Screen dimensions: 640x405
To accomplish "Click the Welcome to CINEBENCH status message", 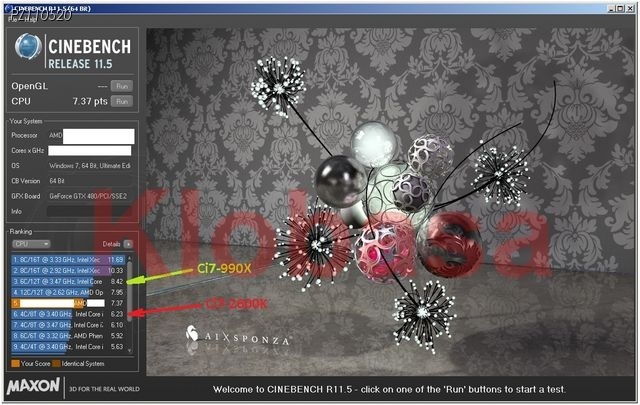I will click(389, 389).
